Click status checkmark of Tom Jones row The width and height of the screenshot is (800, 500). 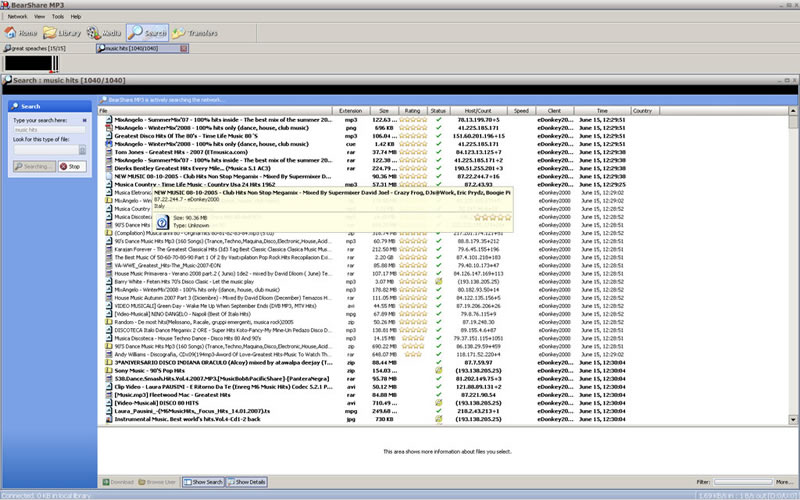438,152
